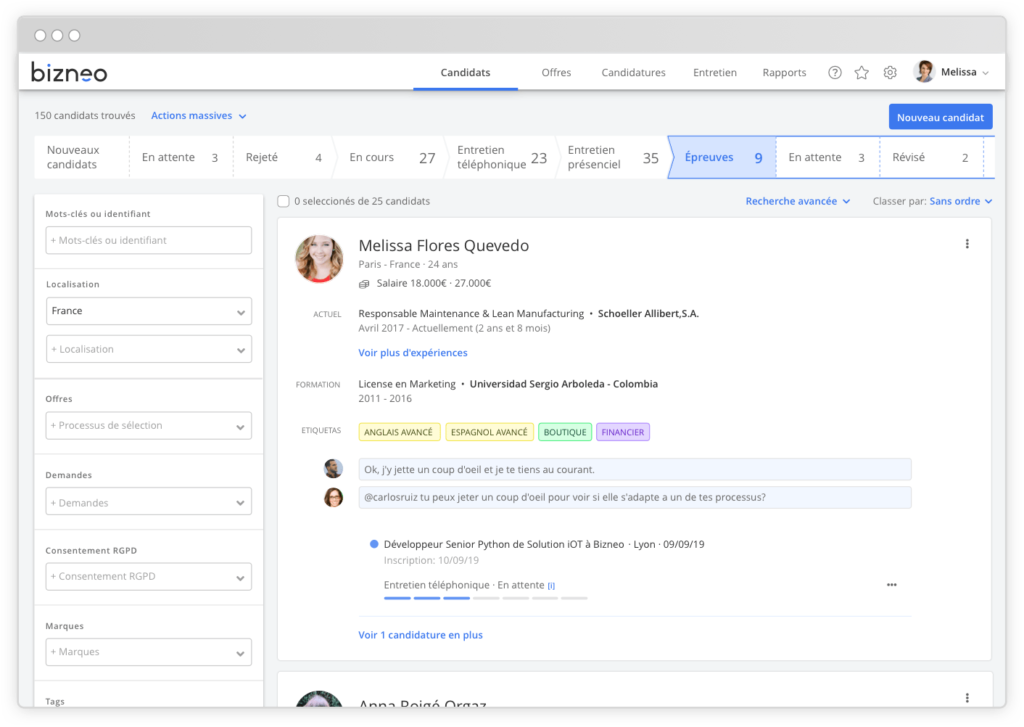Open the three-dot menu on Melissa's candidate card
Screen dimensions: 1024x727
(966, 243)
